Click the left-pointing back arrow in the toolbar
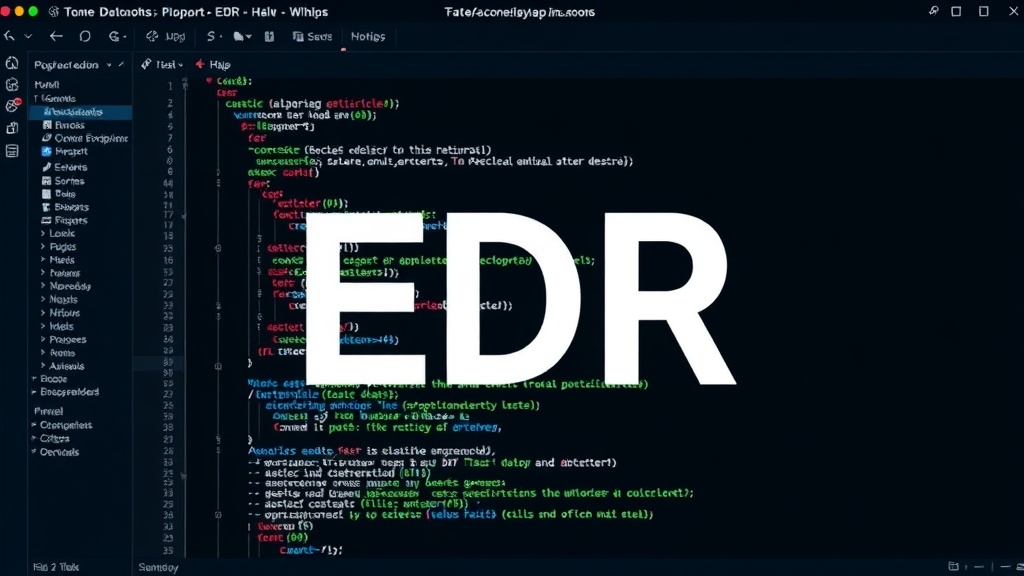Viewport: 1024px width, 576px height. click(x=56, y=37)
